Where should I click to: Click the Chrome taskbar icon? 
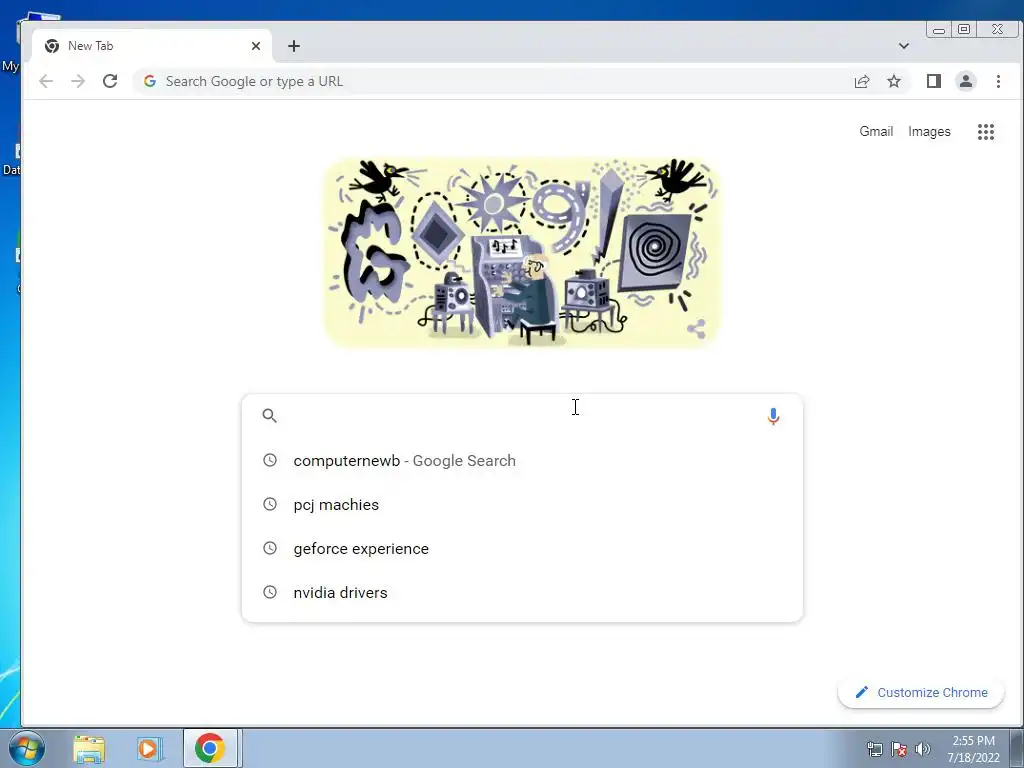210,748
